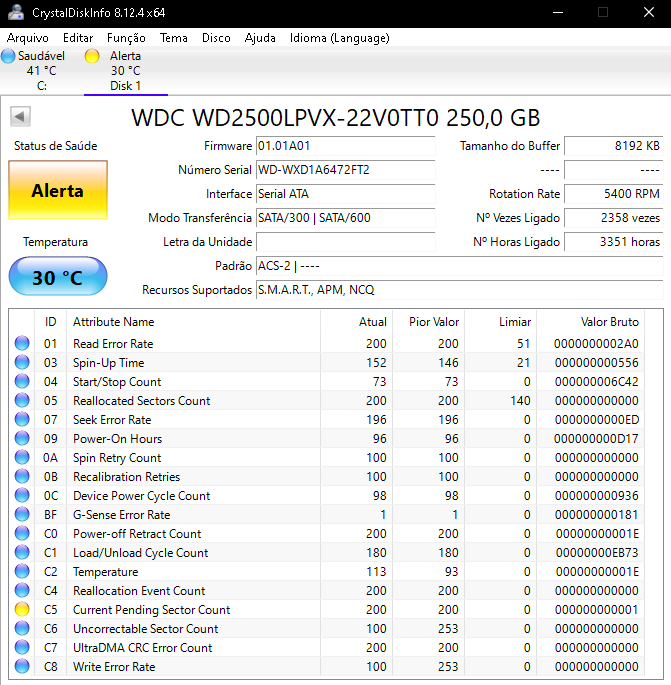671x685 pixels.
Task: Select the C: drive tab at 41 °C
Action: coord(42,71)
